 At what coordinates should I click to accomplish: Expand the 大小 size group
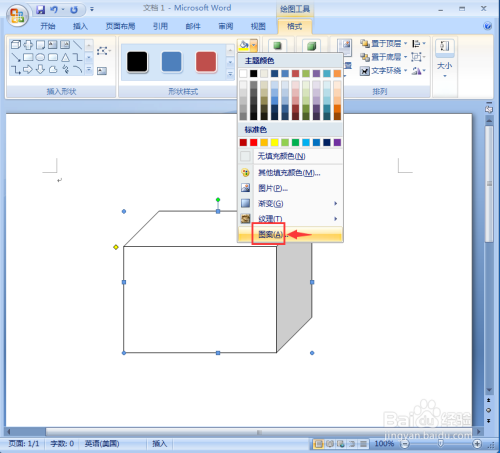pos(445,60)
